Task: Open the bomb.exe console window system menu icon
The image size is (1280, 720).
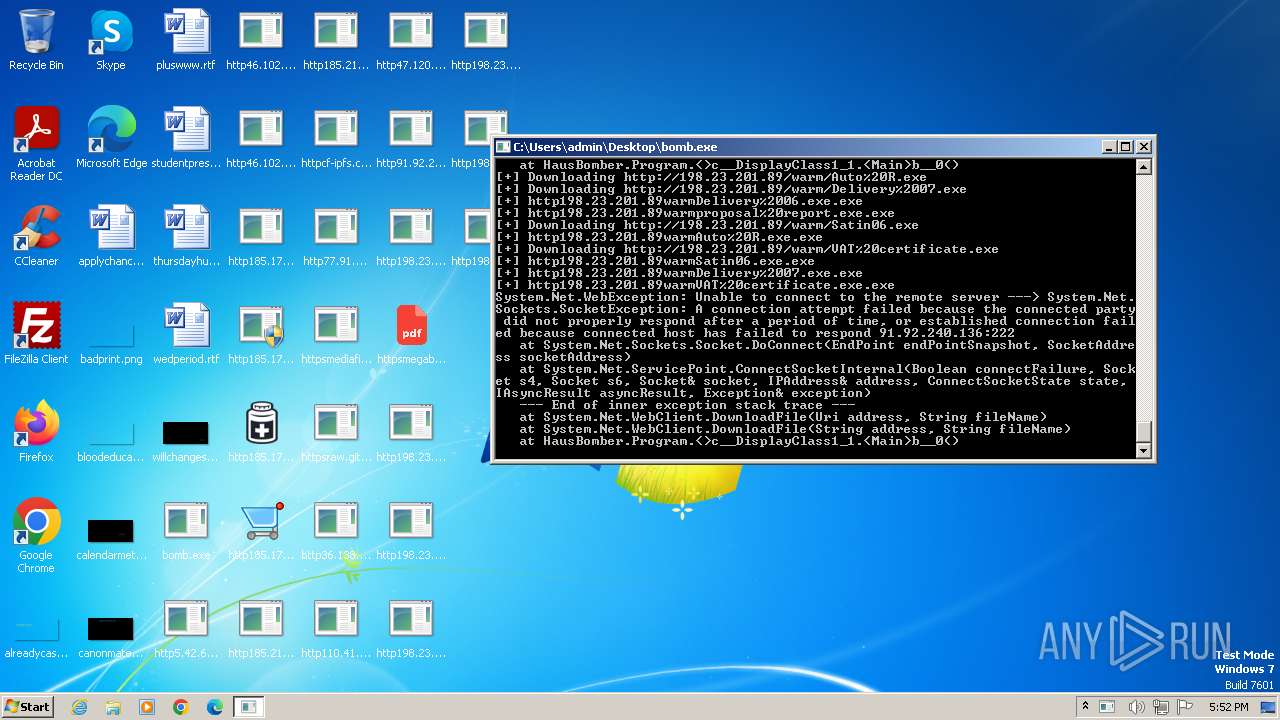Action: pyautogui.click(x=504, y=147)
